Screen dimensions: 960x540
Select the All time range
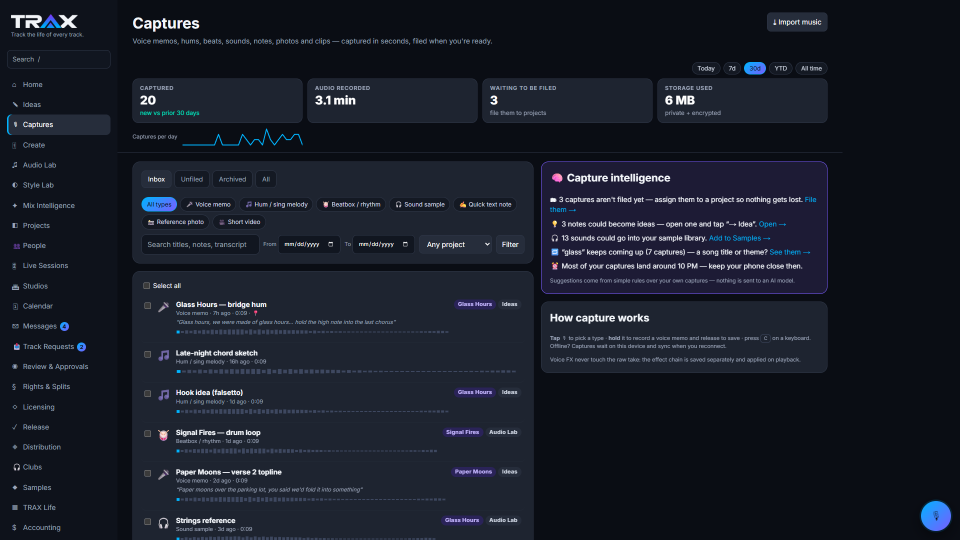point(811,69)
